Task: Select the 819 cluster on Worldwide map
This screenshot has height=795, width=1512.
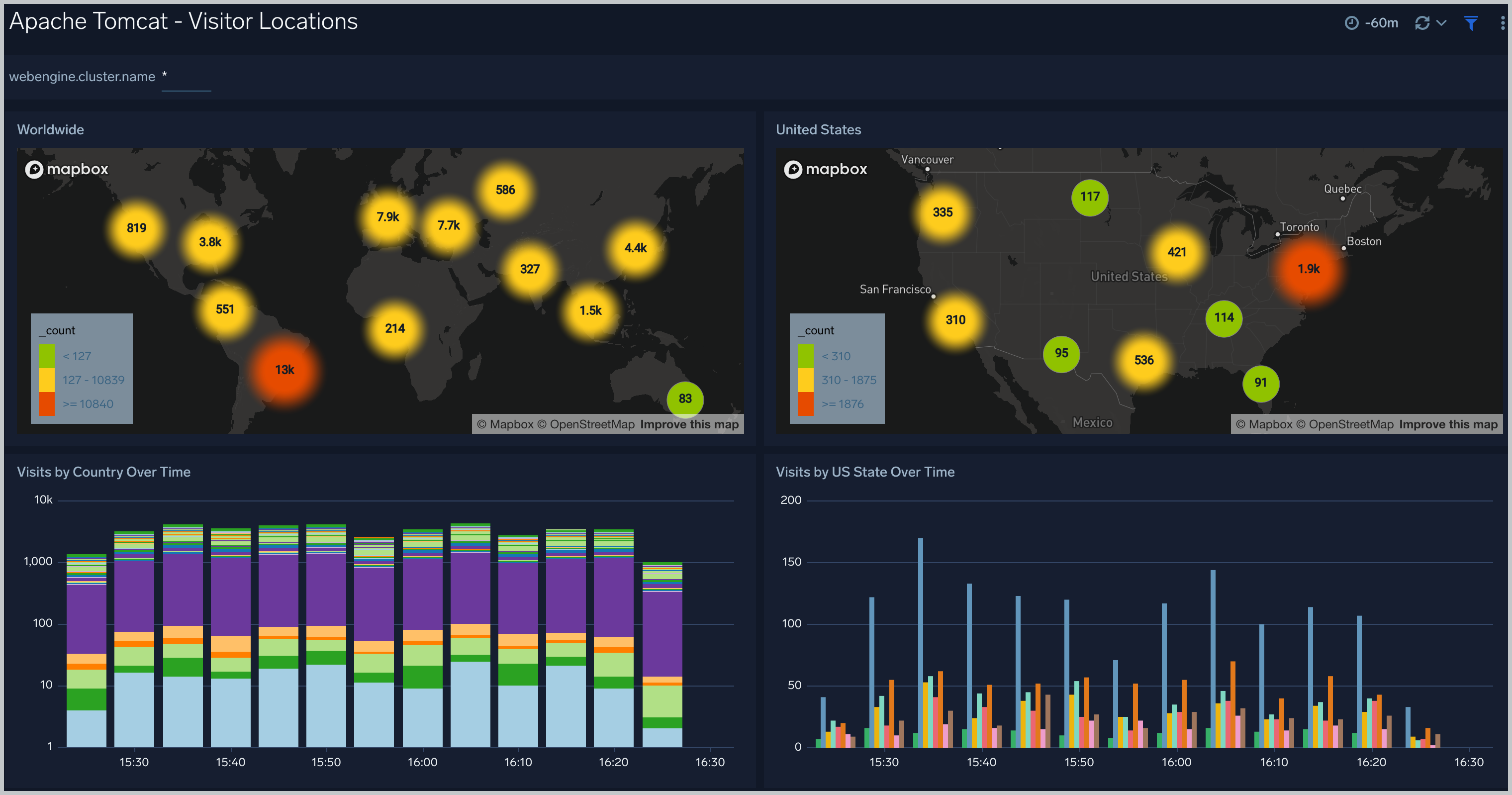Action: point(136,228)
